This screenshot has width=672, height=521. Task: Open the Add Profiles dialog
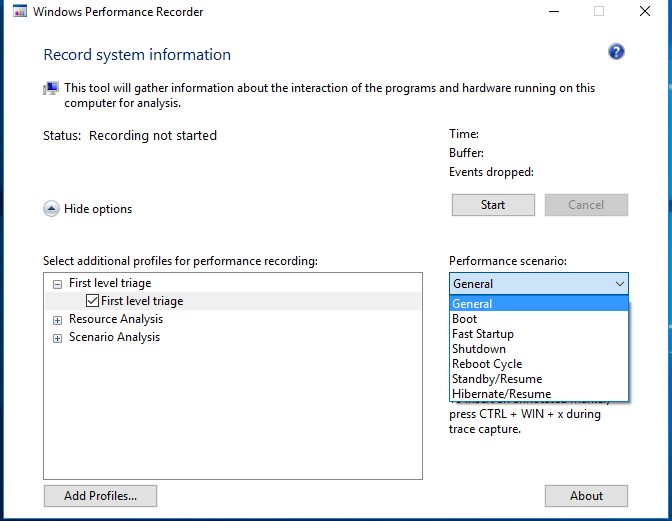pos(100,496)
